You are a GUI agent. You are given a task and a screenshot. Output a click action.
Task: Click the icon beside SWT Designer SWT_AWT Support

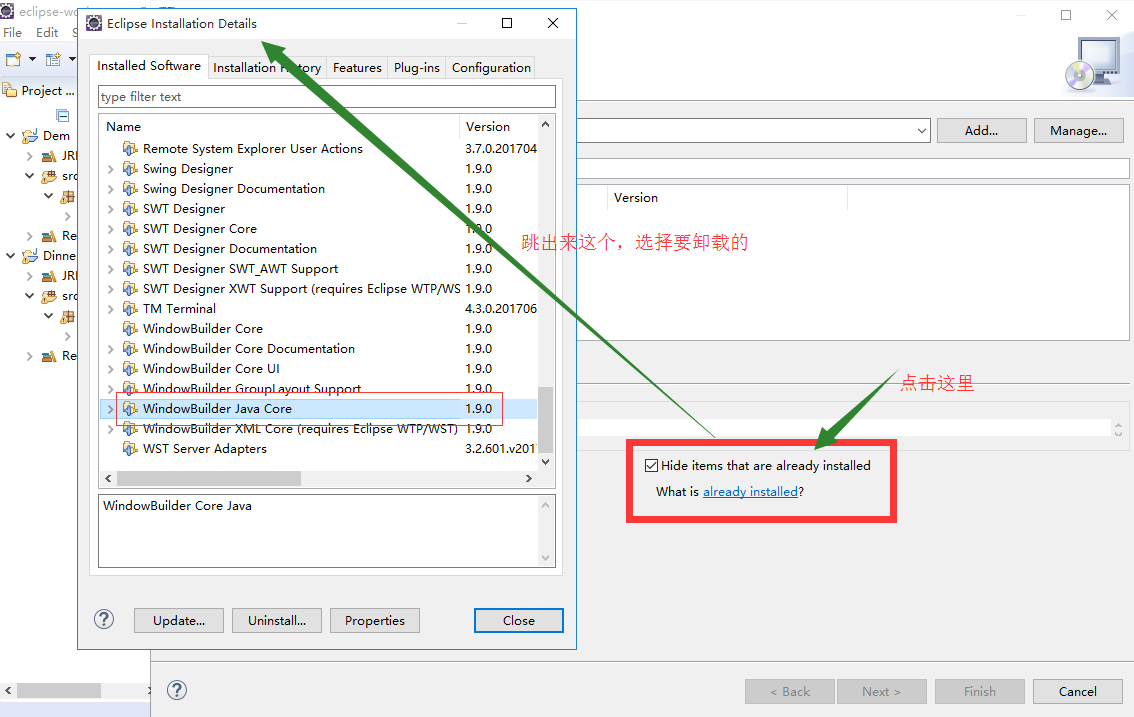pyautogui.click(x=130, y=268)
